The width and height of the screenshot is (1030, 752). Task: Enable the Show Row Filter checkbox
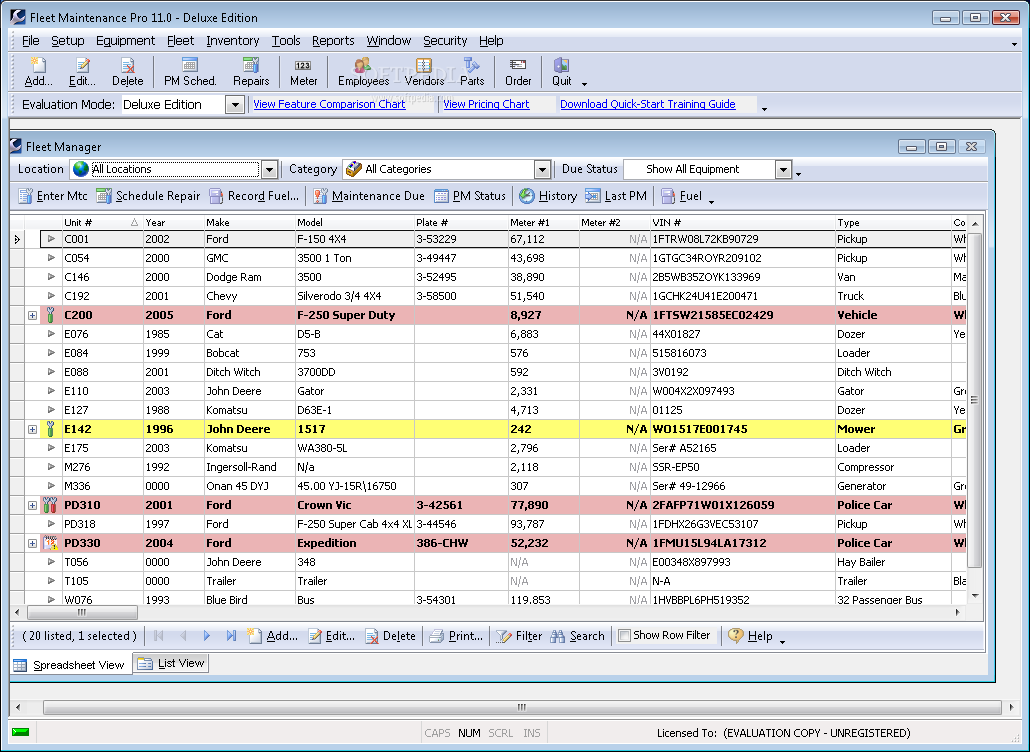(624, 635)
